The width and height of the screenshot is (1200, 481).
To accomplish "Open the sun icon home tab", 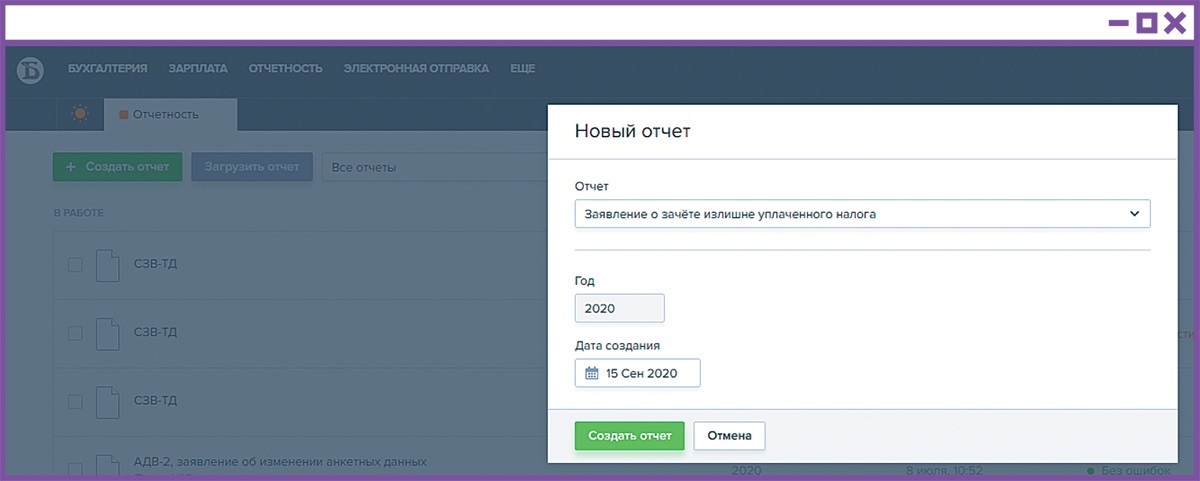I will (80, 114).
